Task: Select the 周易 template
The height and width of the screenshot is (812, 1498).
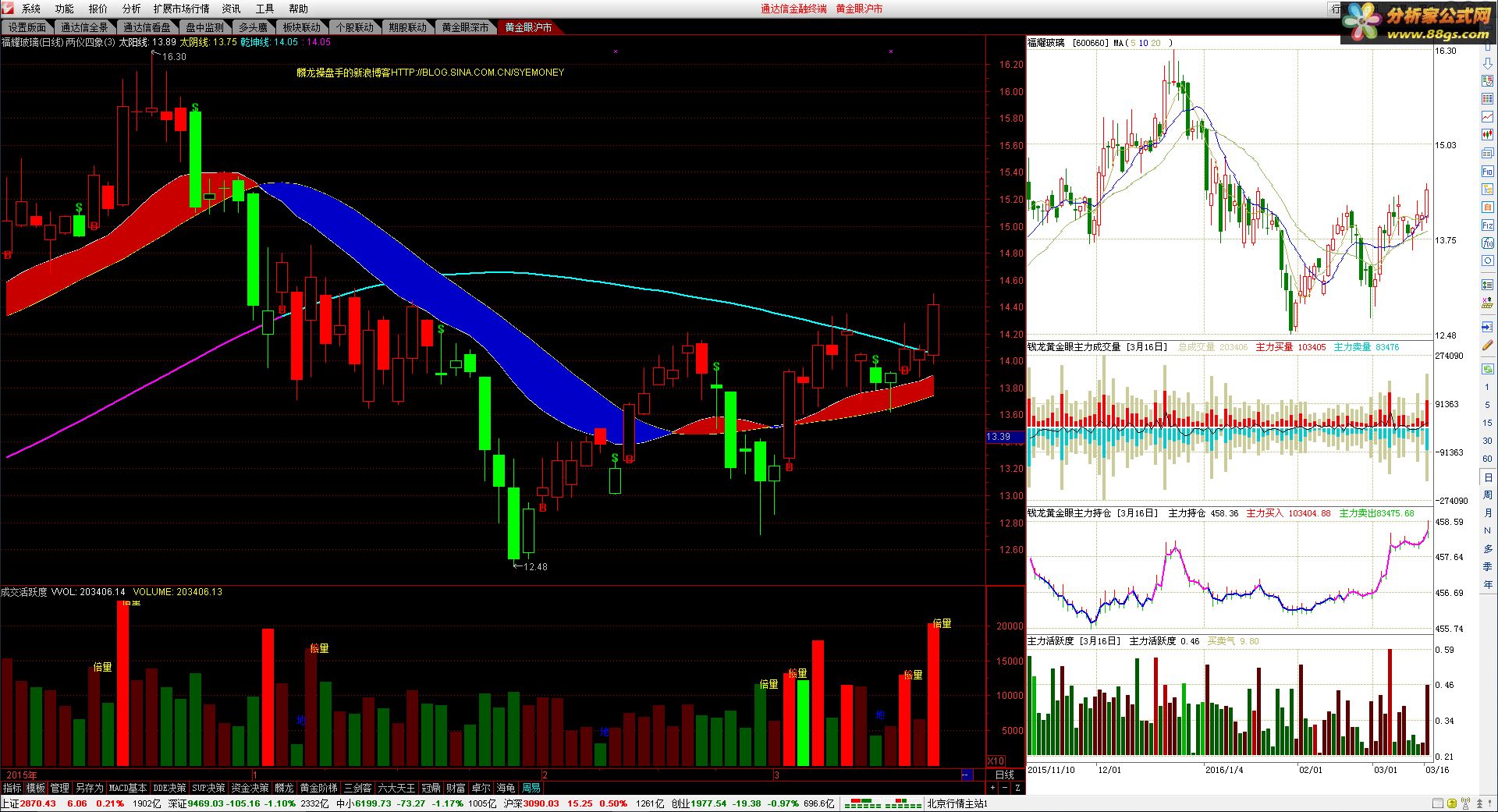Action: click(531, 788)
